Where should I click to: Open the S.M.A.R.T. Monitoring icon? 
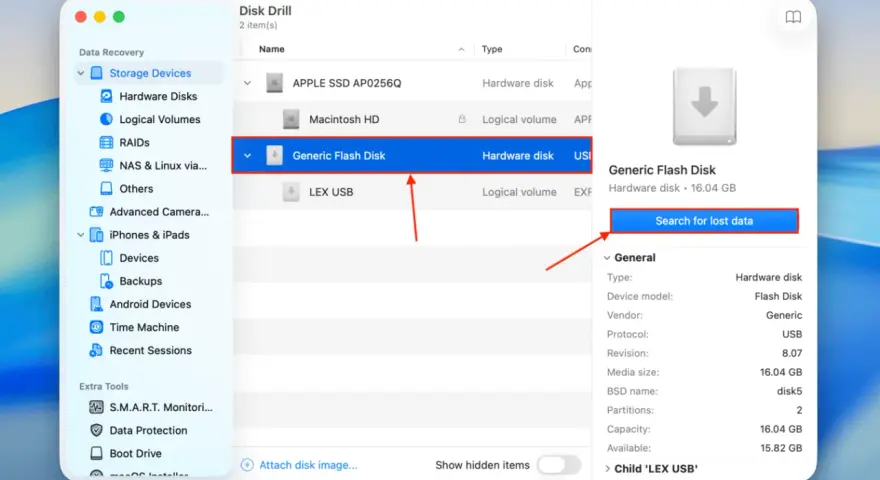(97, 407)
